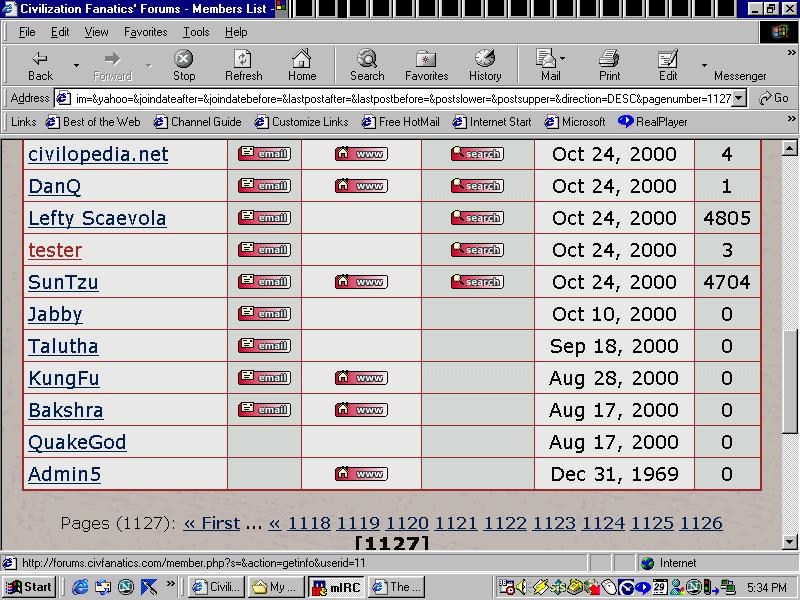This screenshot has height=600, width=800.
Task: Go to members list page 1118
Action: point(309,523)
